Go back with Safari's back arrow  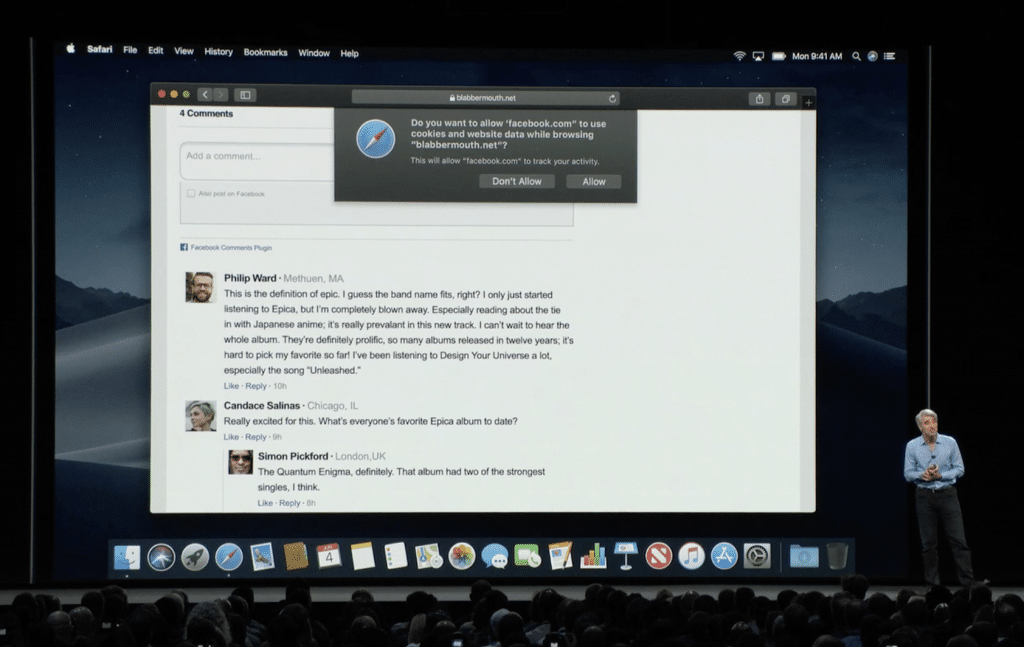tap(204, 95)
